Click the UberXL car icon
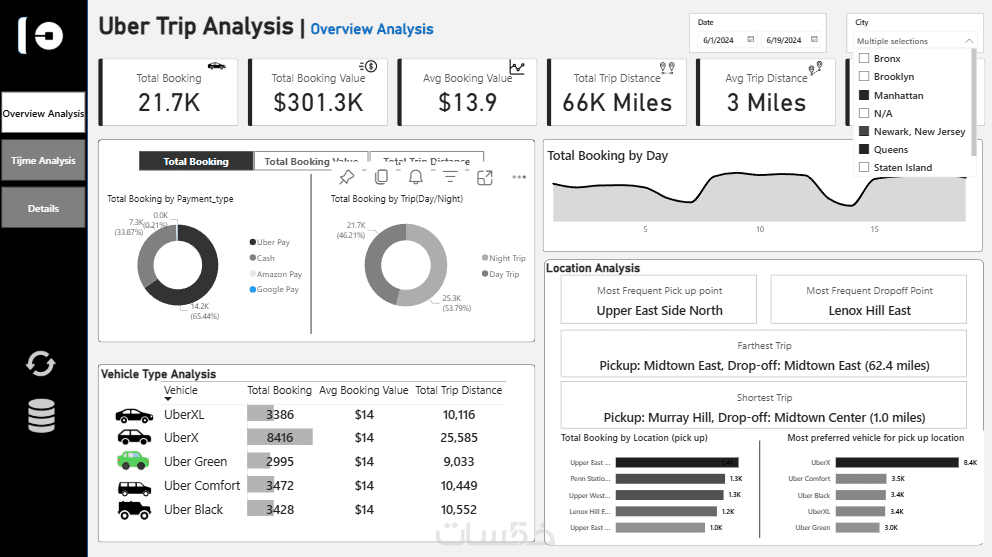992x557 pixels. coord(134,415)
